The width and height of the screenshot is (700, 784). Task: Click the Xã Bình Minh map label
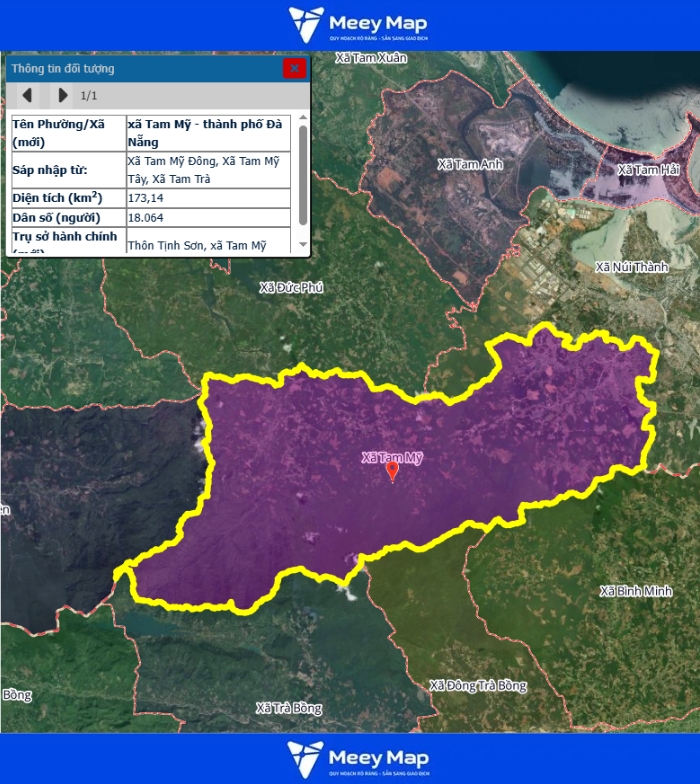click(x=636, y=591)
